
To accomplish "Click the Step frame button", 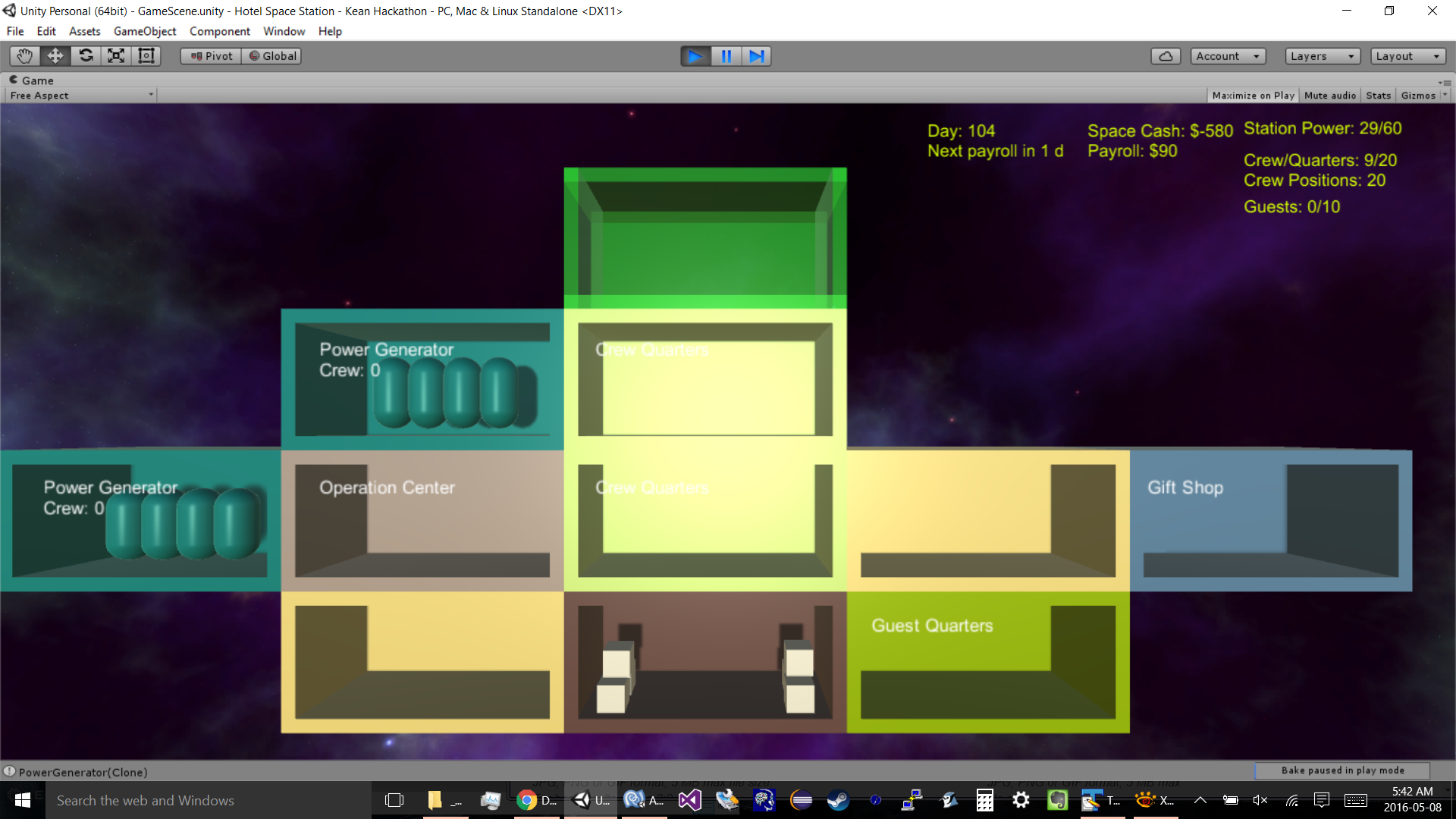I will point(756,56).
